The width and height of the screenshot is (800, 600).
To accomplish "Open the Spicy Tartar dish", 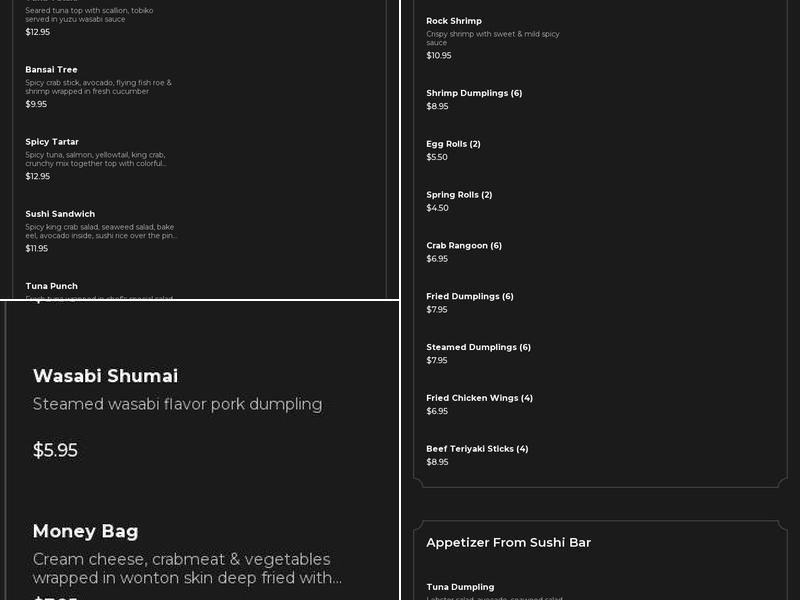I will pos(52,142).
